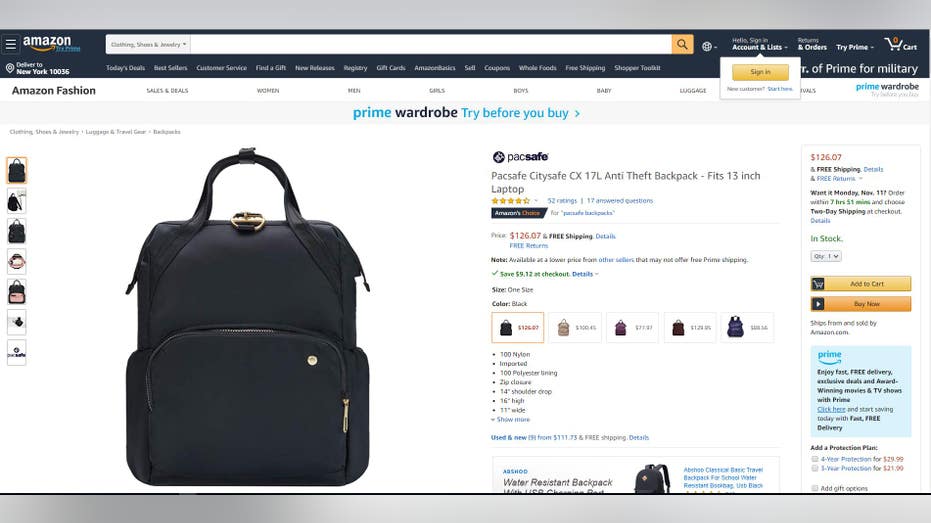The height and width of the screenshot is (523, 931).
Task: Check the 4-Year Protection plan checkbox
Action: click(815, 459)
